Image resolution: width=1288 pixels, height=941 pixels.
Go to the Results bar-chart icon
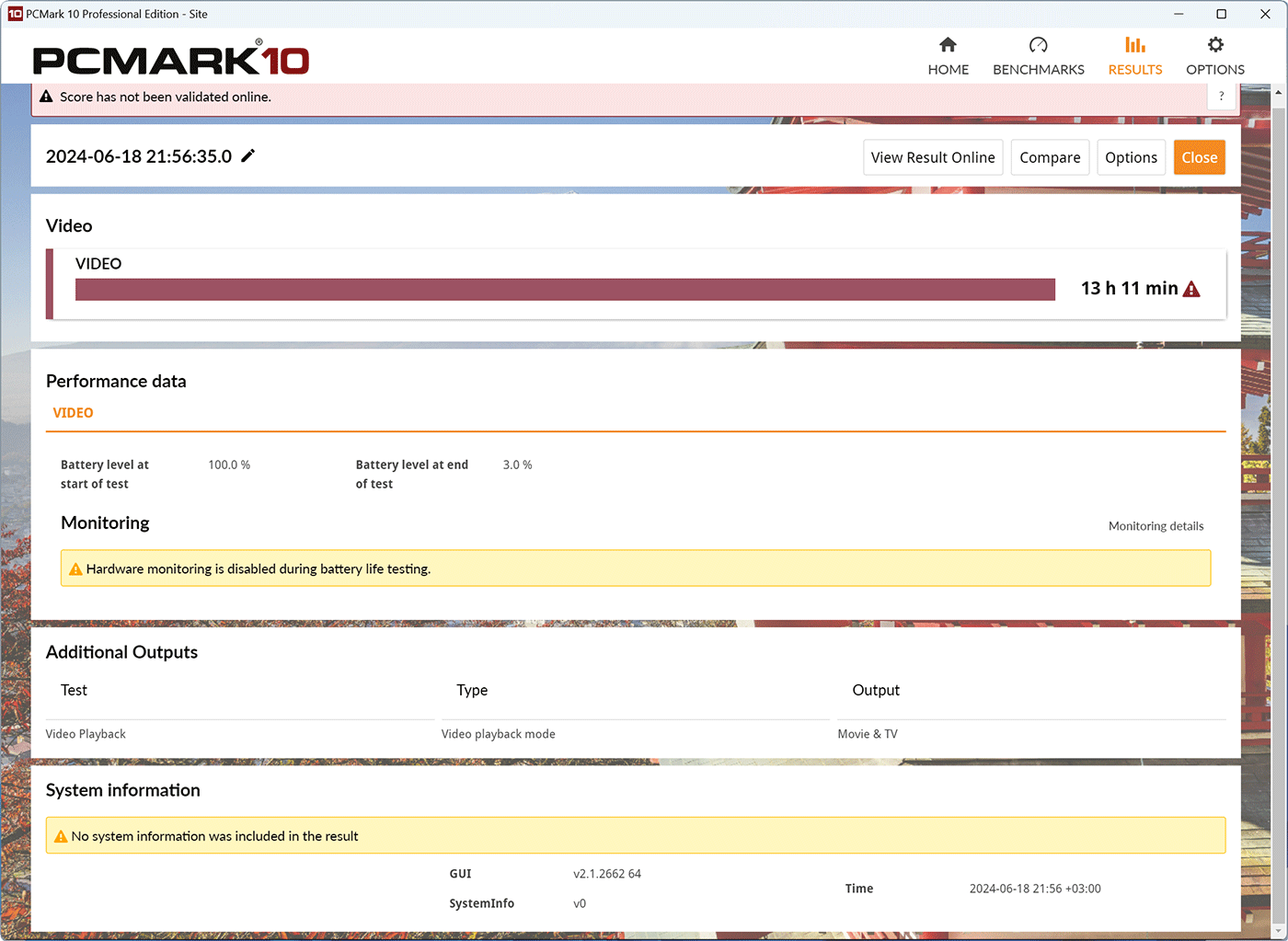tap(1135, 45)
